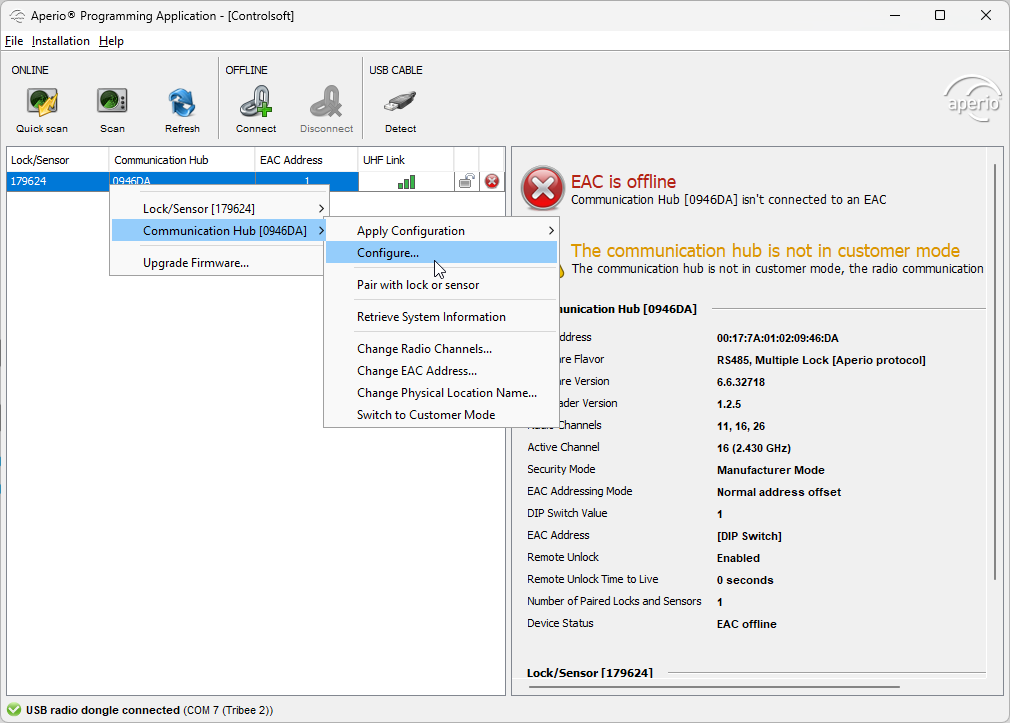Sort by Lock/Sensor column header
The height and width of the screenshot is (723, 1010).
coord(57,160)
